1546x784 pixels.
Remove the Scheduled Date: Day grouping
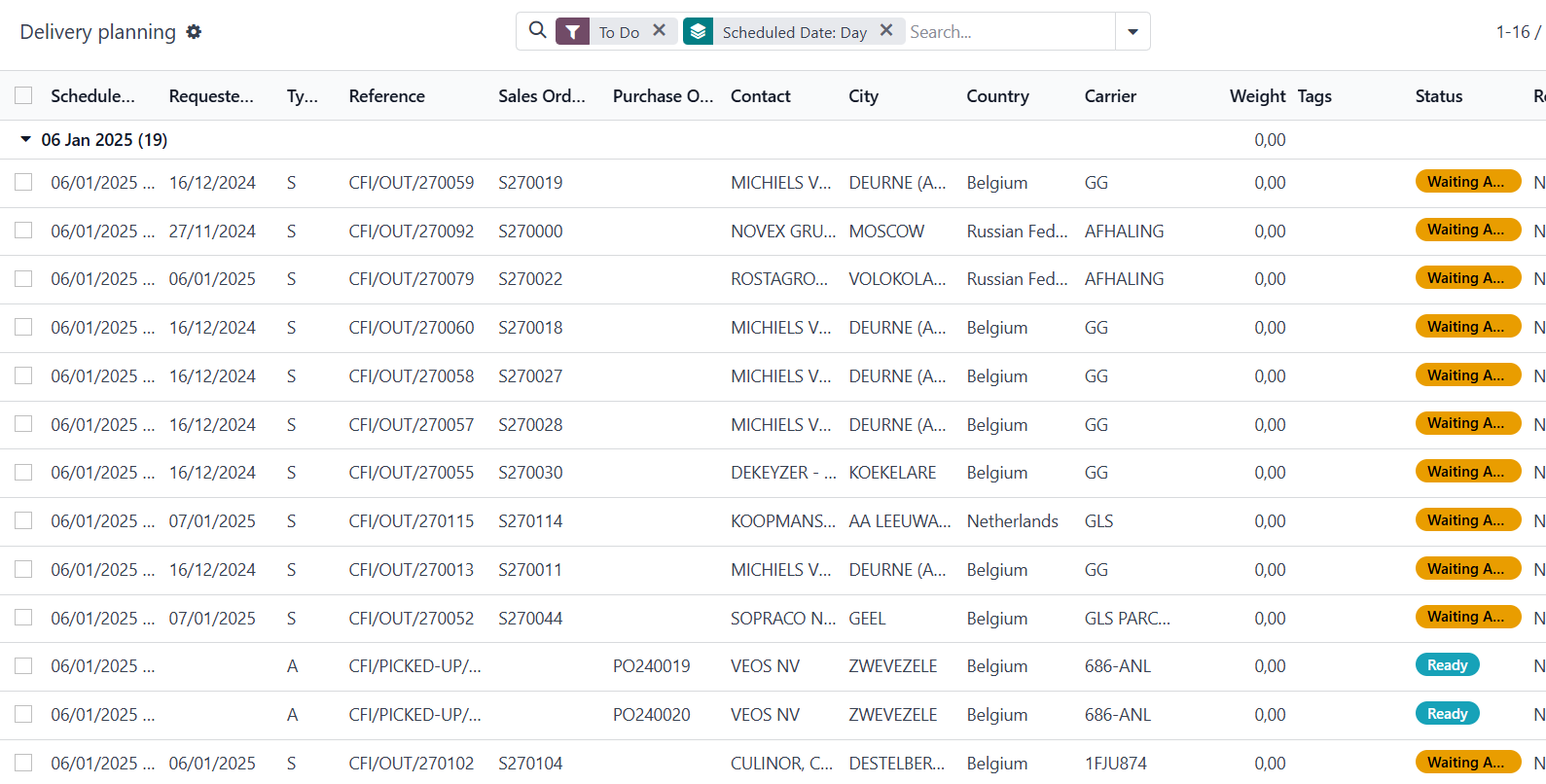(885, 31)
